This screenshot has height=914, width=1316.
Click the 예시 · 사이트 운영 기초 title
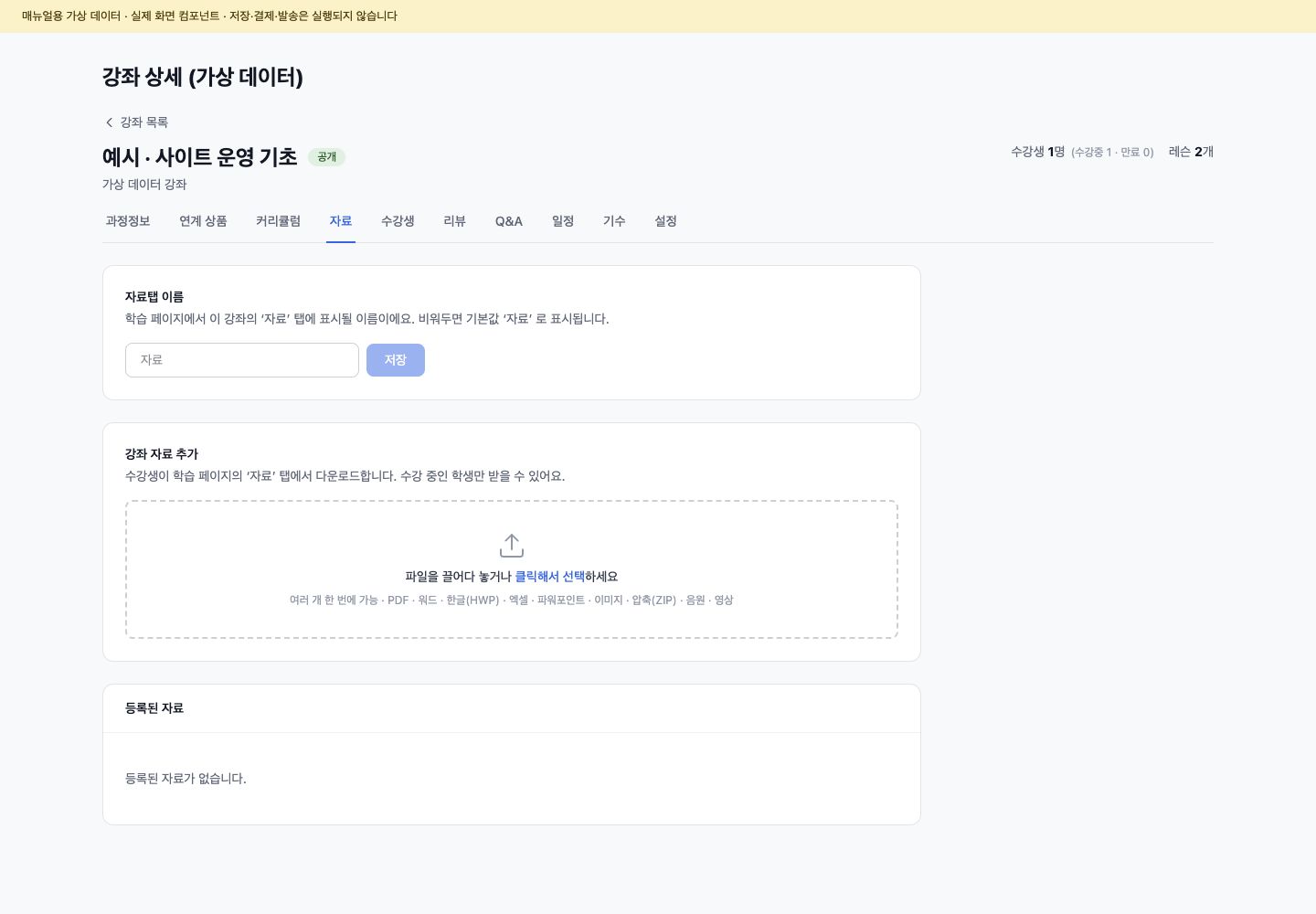(200, 157)
